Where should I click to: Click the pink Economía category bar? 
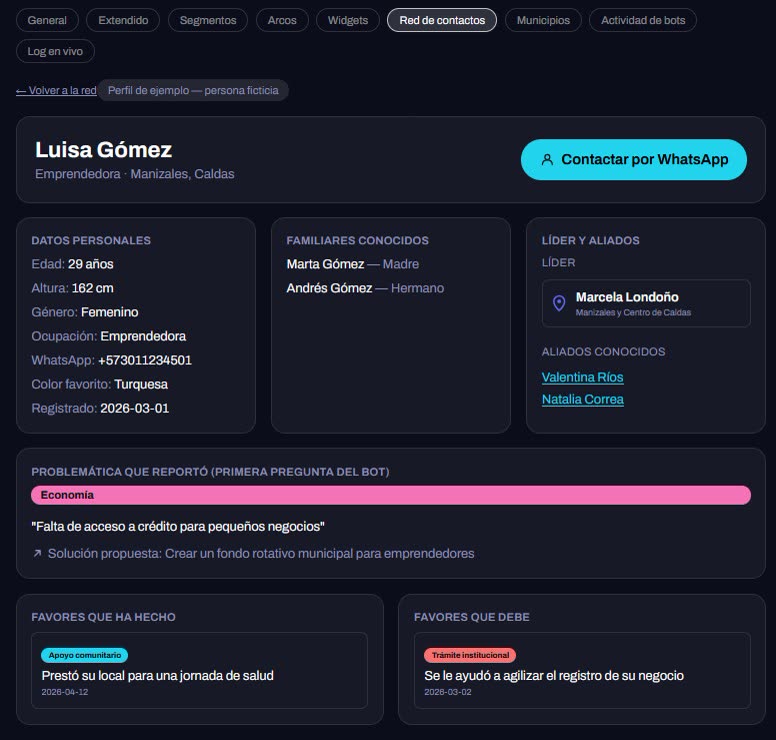(391, 495)
